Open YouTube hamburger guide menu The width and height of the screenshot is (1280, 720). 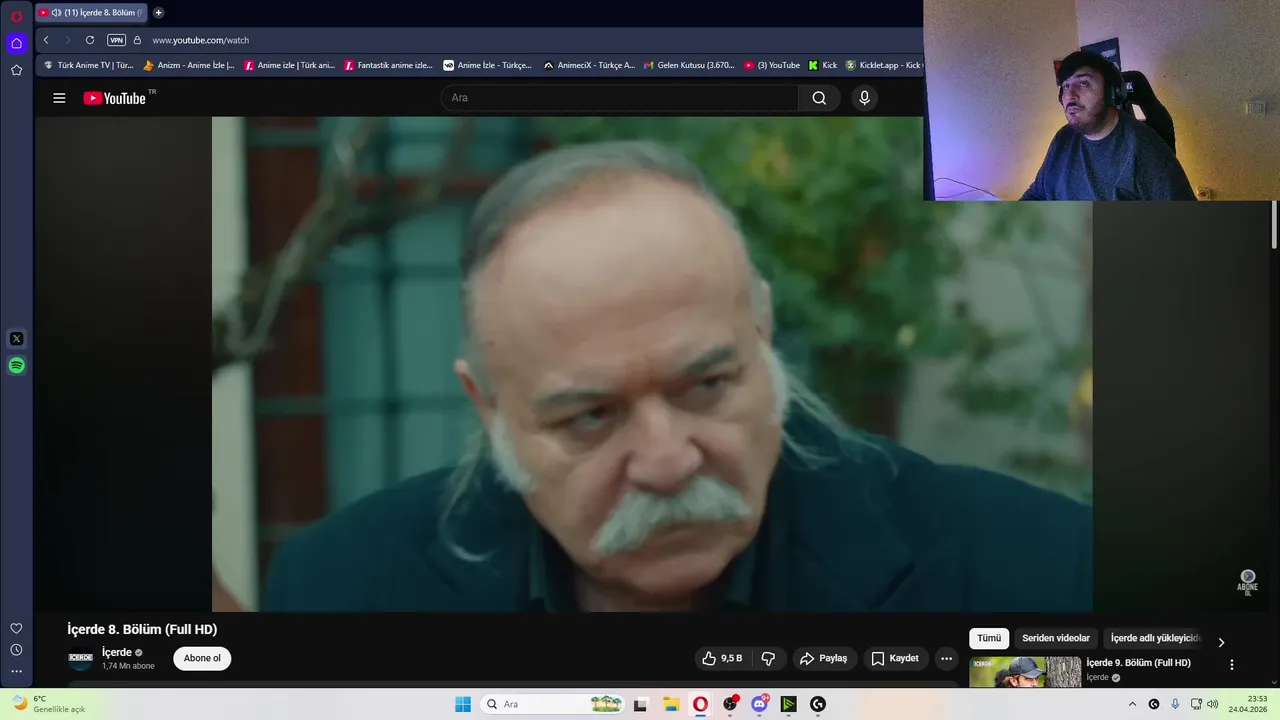click(59, 98)
